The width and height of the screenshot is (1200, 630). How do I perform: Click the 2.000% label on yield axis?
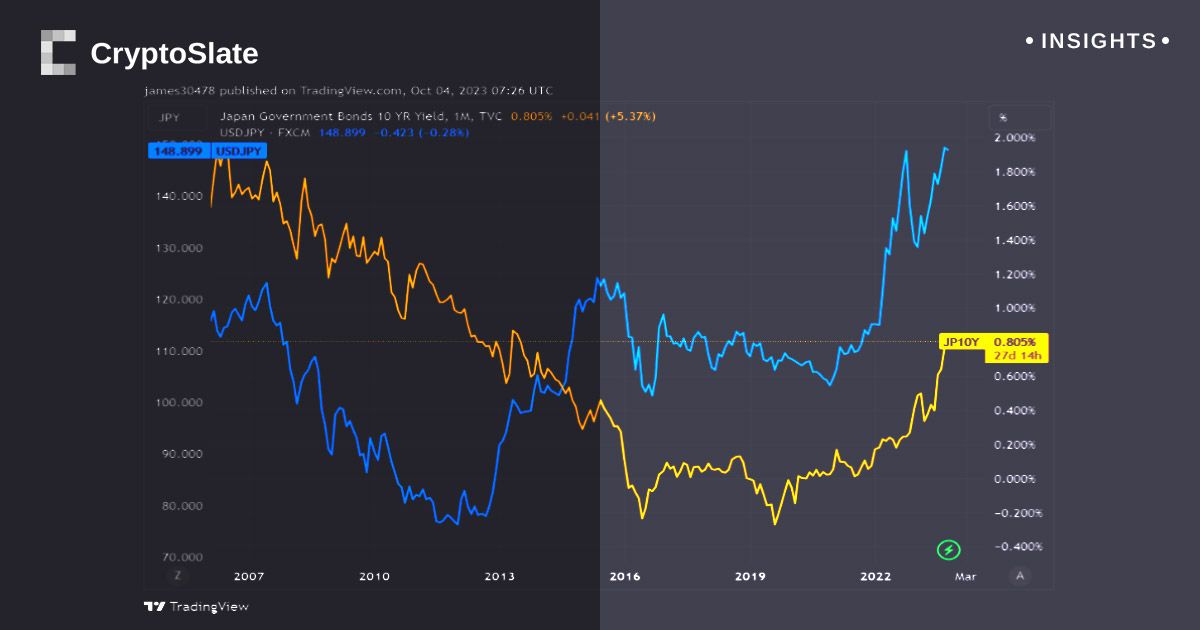click(x=1014, y=138)
